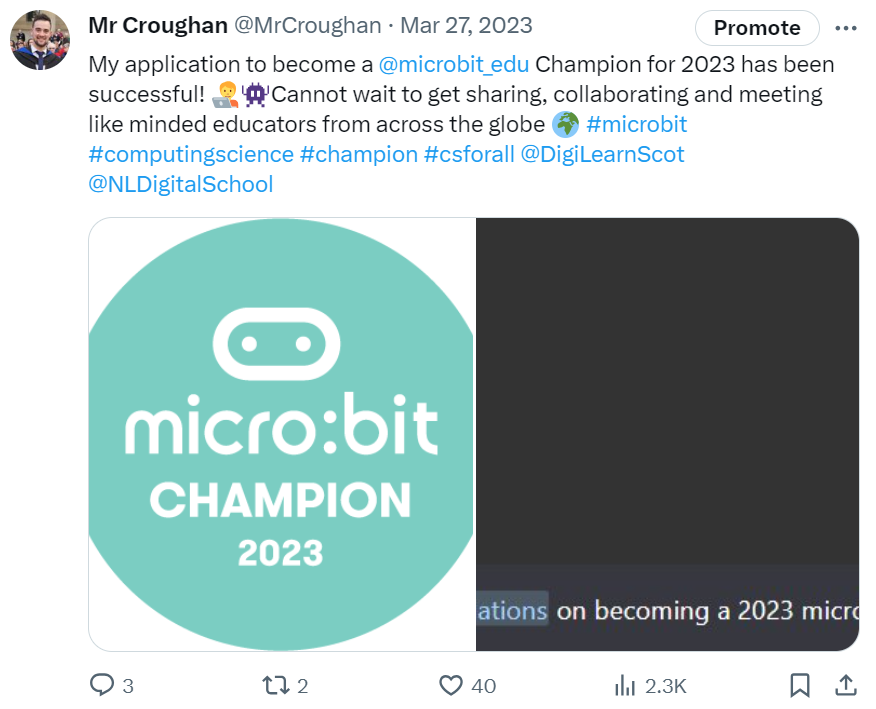Viewport: 876px width, 709px height.
Task: Click the repost arrows icon
Action: coord(274,685)
